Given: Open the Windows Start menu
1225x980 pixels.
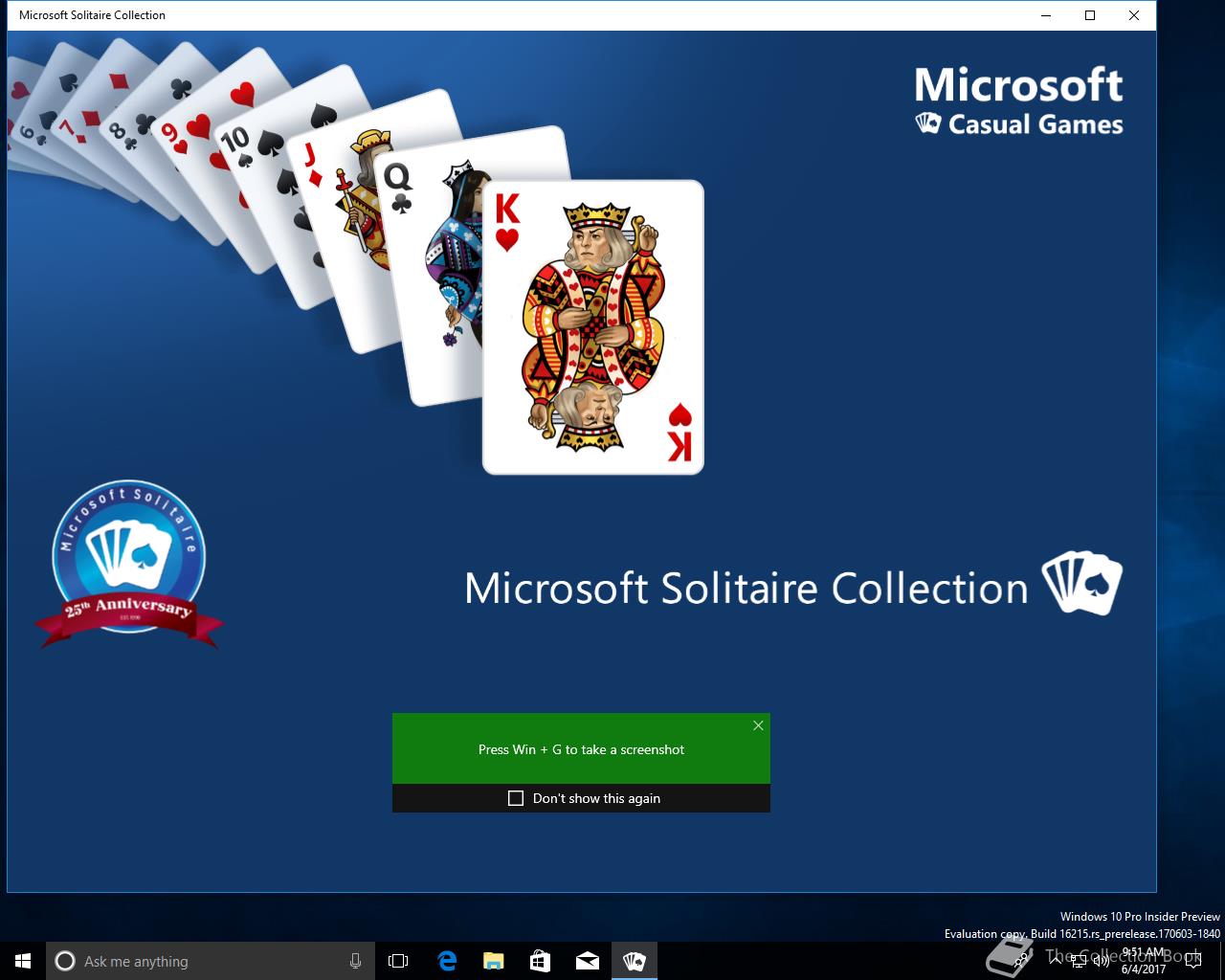Looking at the screenshot, I should pos(23,961).
